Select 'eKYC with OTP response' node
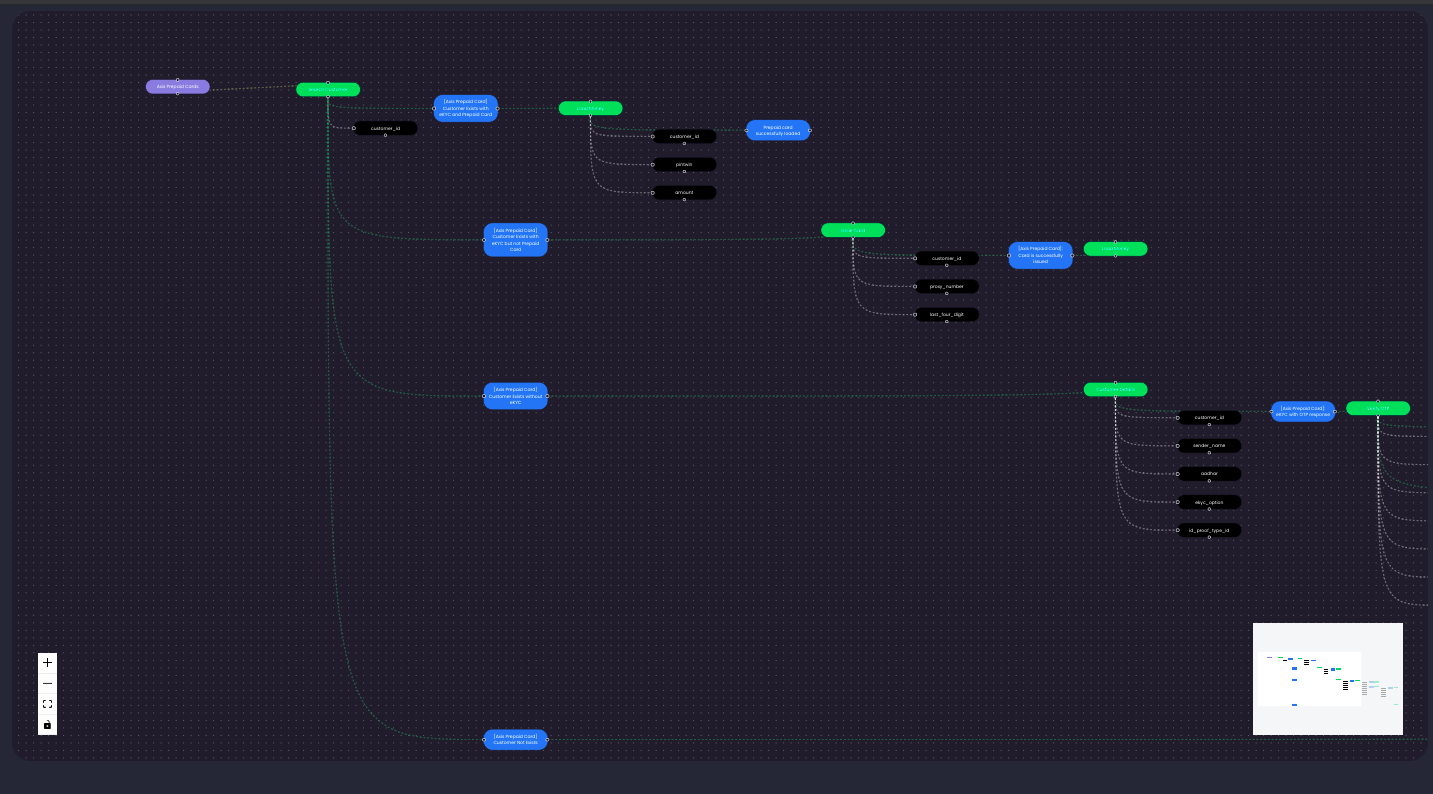The width and height of the screenshot is (1433, 794). pos(1303,411)
